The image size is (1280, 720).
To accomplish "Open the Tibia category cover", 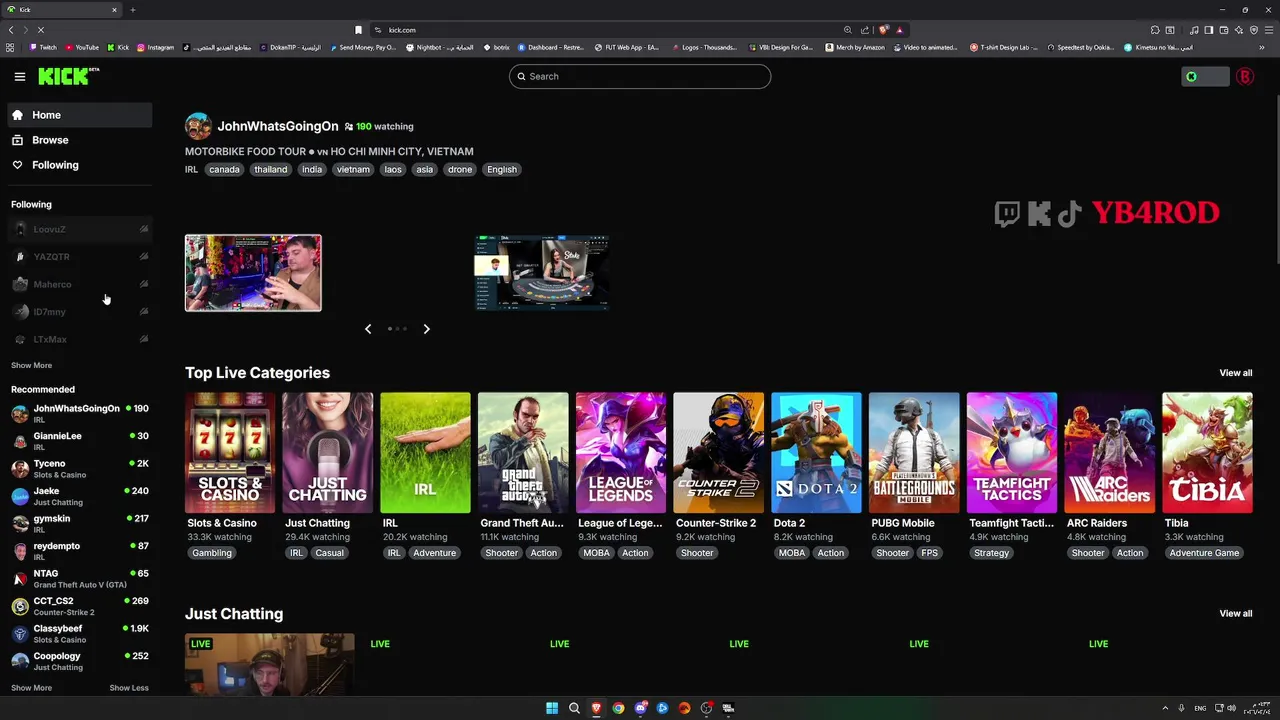I will [x=1207, y=453].
